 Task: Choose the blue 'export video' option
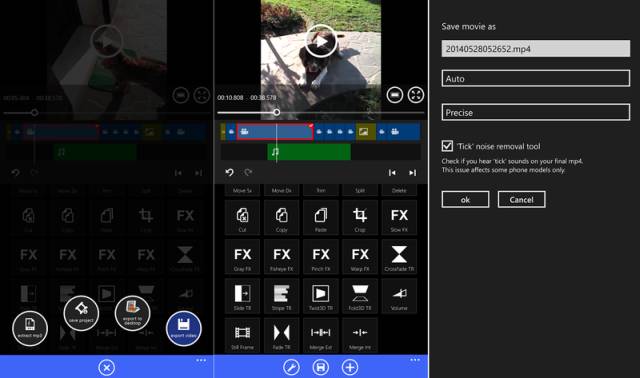pyautogui.click(x=184, y=328)
